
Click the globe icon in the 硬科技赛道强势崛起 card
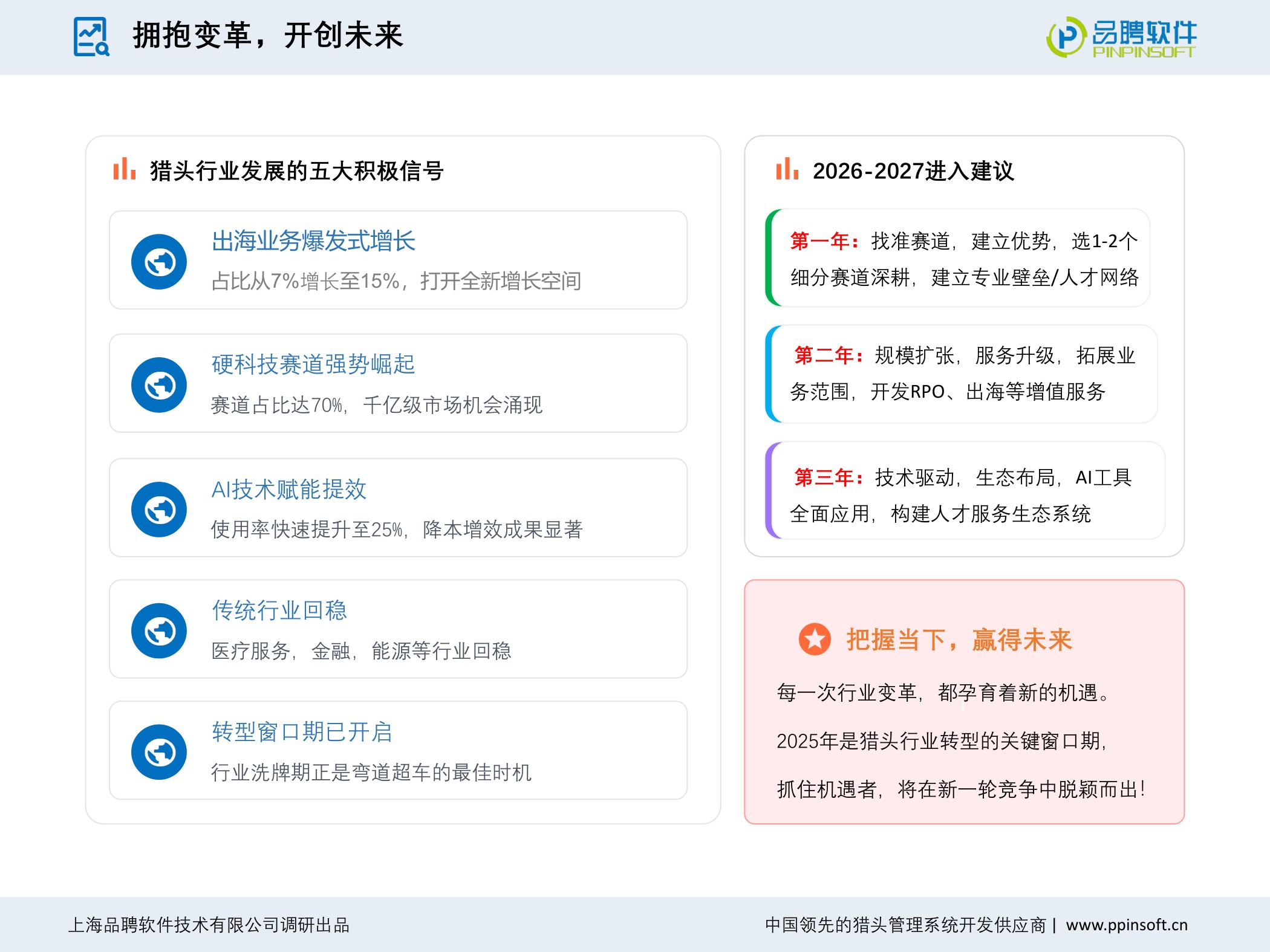[159, 385]
